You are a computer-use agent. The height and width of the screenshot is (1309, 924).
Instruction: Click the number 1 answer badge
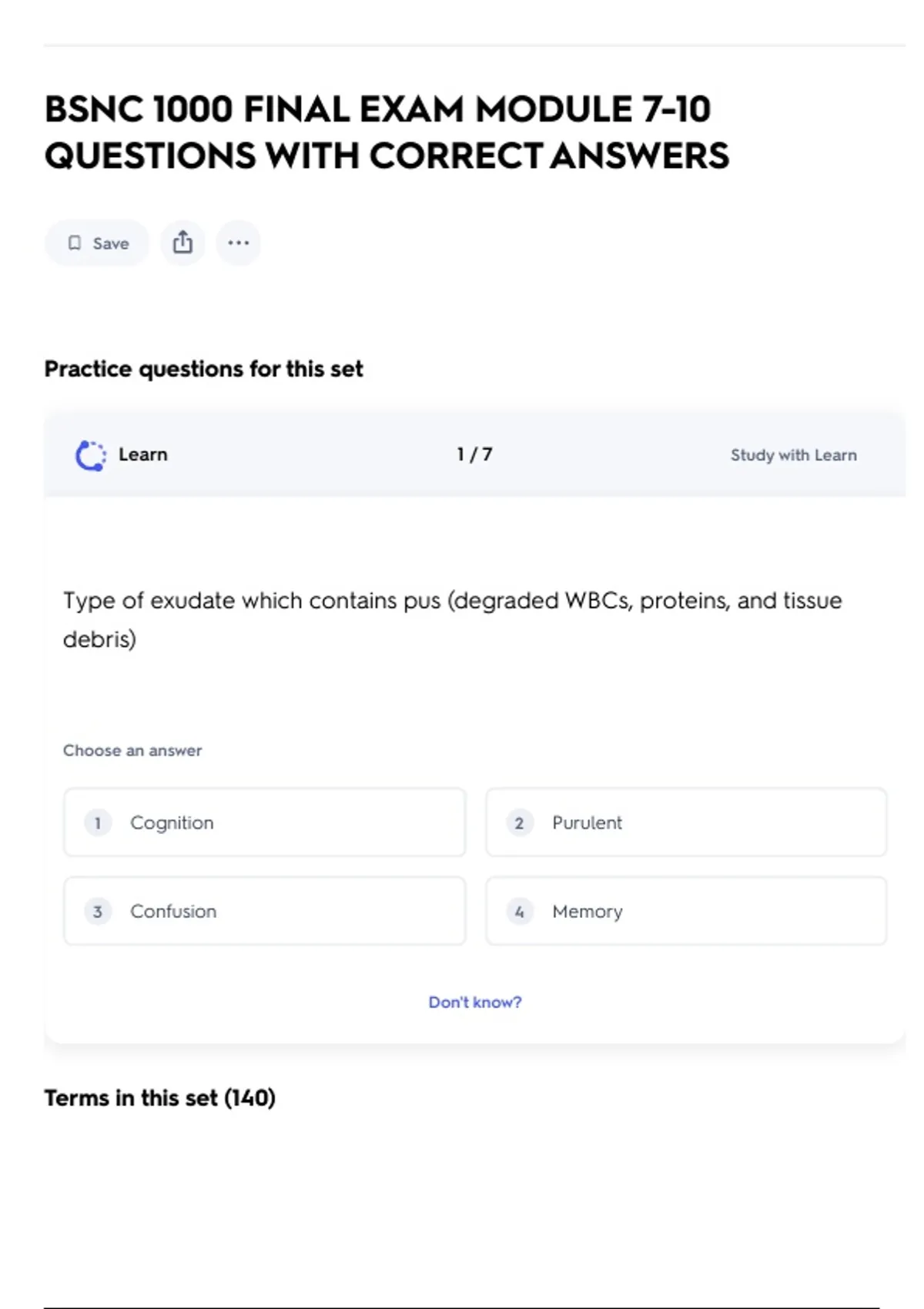click(x=98, y=823)
